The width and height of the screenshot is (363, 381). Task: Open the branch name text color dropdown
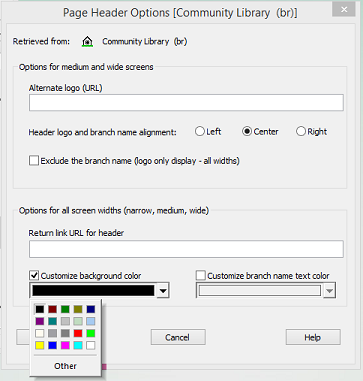click(329, 291)
